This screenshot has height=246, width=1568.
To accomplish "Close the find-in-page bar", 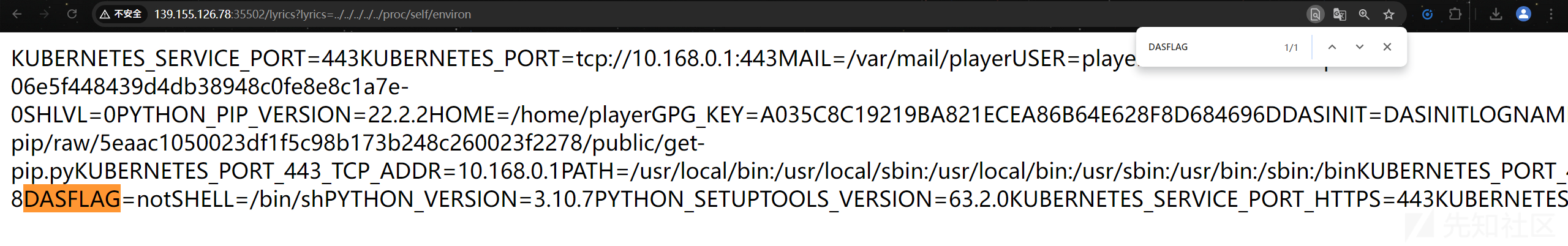I will click(x=1387, y=47).
